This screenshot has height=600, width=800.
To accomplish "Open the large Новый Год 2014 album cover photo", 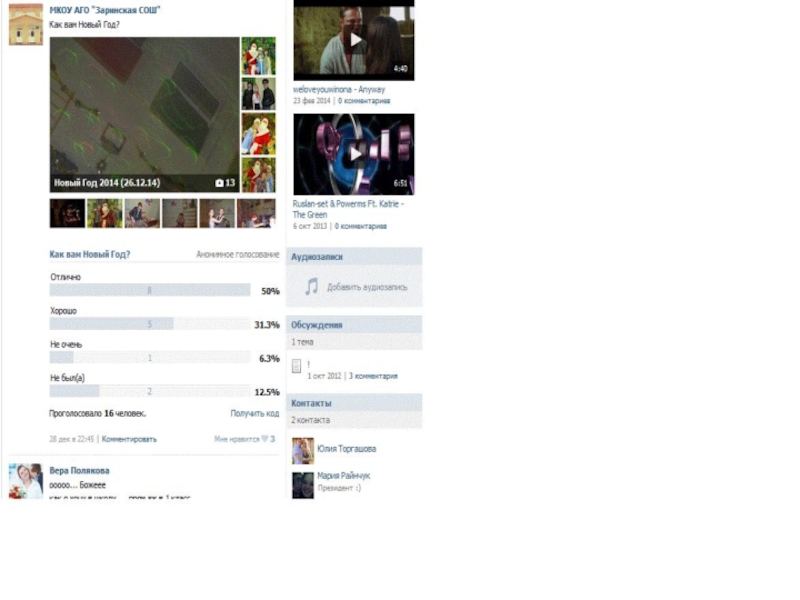I will 144,114.
